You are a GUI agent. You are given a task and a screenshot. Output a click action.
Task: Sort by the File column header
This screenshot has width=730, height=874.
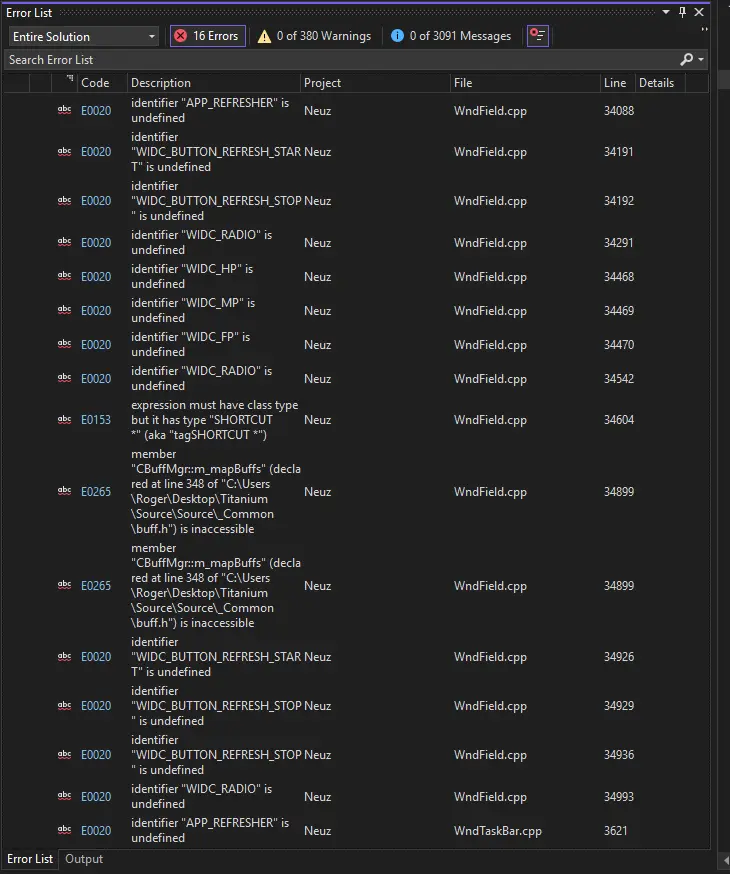[525, 82]
